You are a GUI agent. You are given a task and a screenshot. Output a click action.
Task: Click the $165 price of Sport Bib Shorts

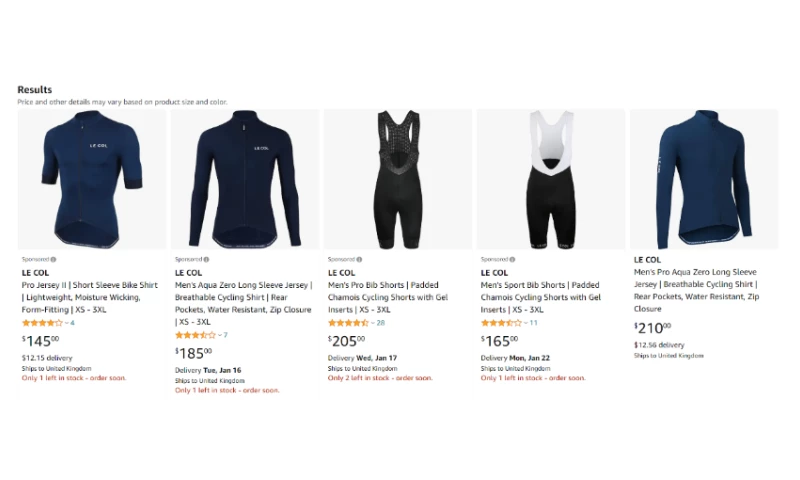coord(499,340)
